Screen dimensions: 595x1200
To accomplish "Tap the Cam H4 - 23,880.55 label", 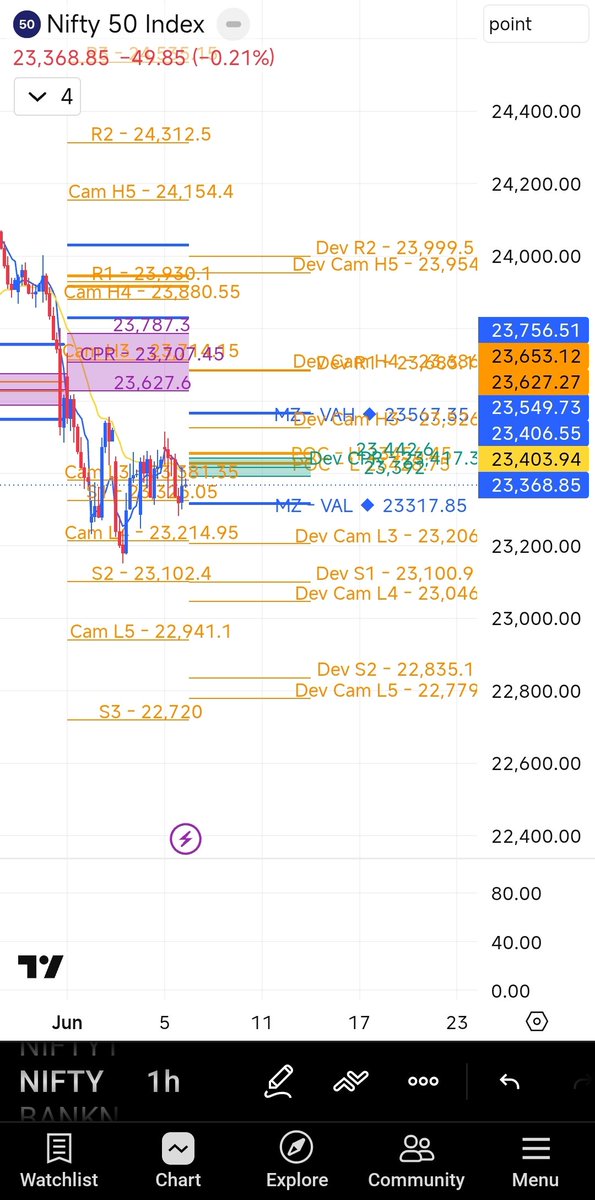I will (x=153, y=292).
